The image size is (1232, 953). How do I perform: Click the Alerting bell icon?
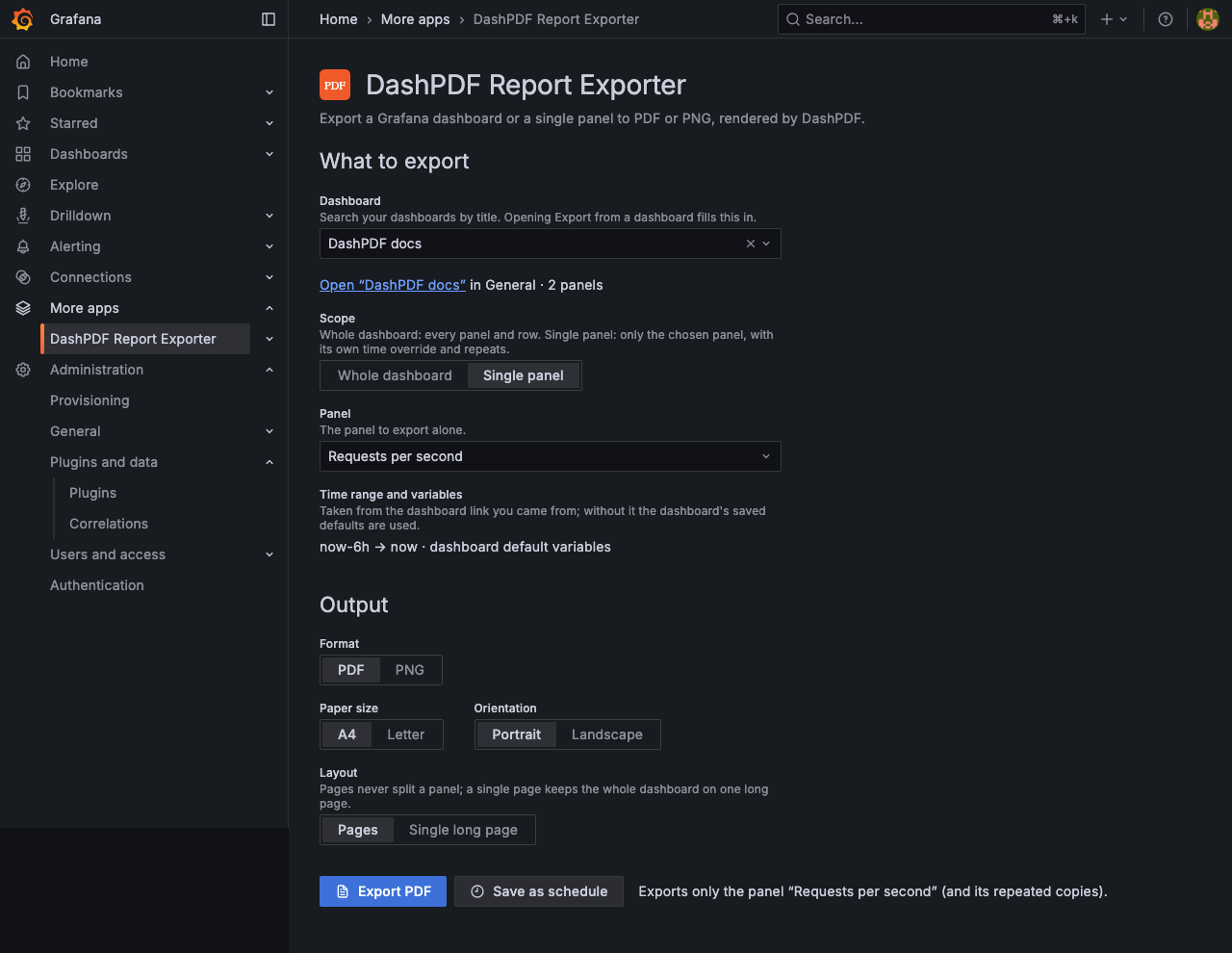(x=23, y=246)
